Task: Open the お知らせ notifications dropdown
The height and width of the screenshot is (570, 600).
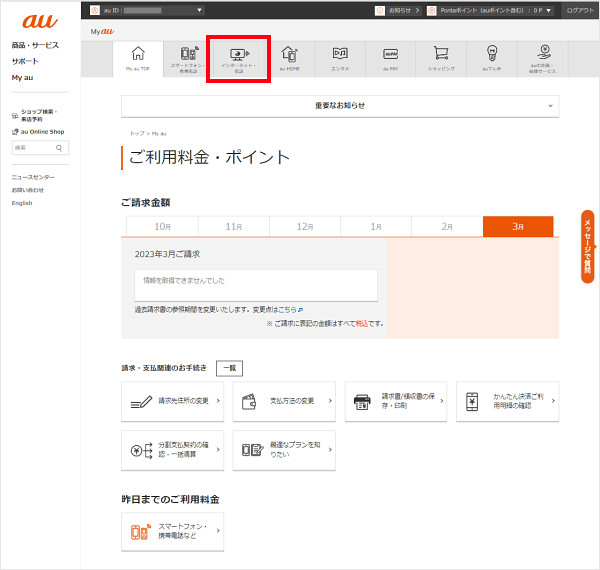Action: point(398,10)
